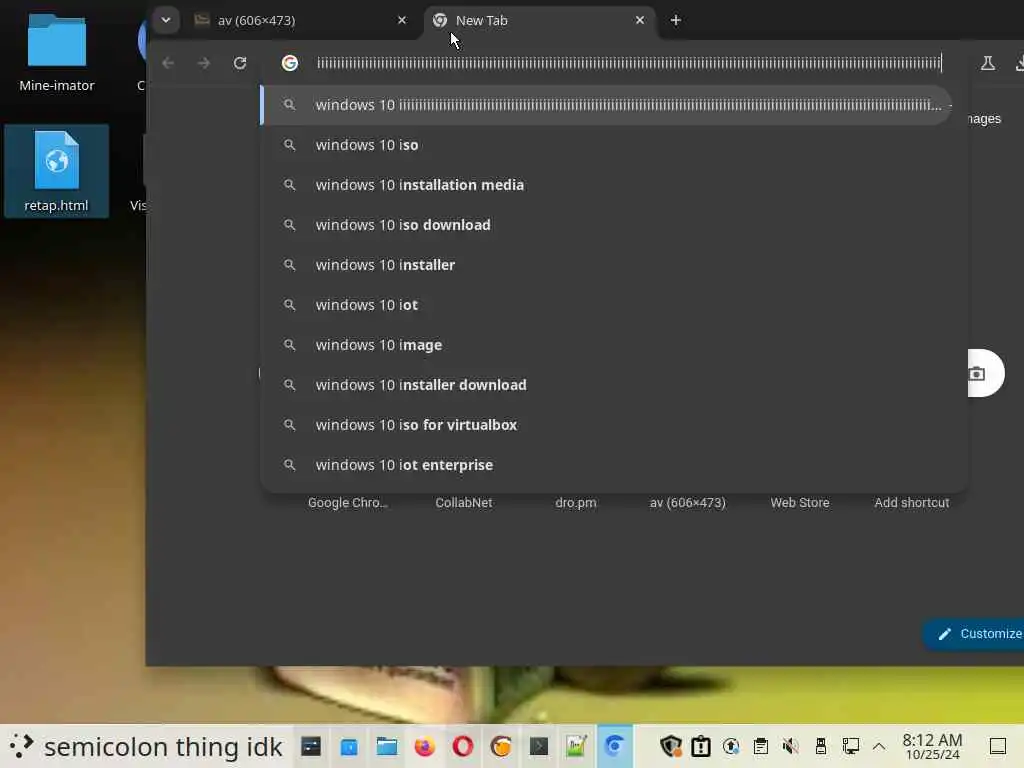Open the dro.pm shortcut
This screenshot has width=1024, height=768.
point(575,503)
